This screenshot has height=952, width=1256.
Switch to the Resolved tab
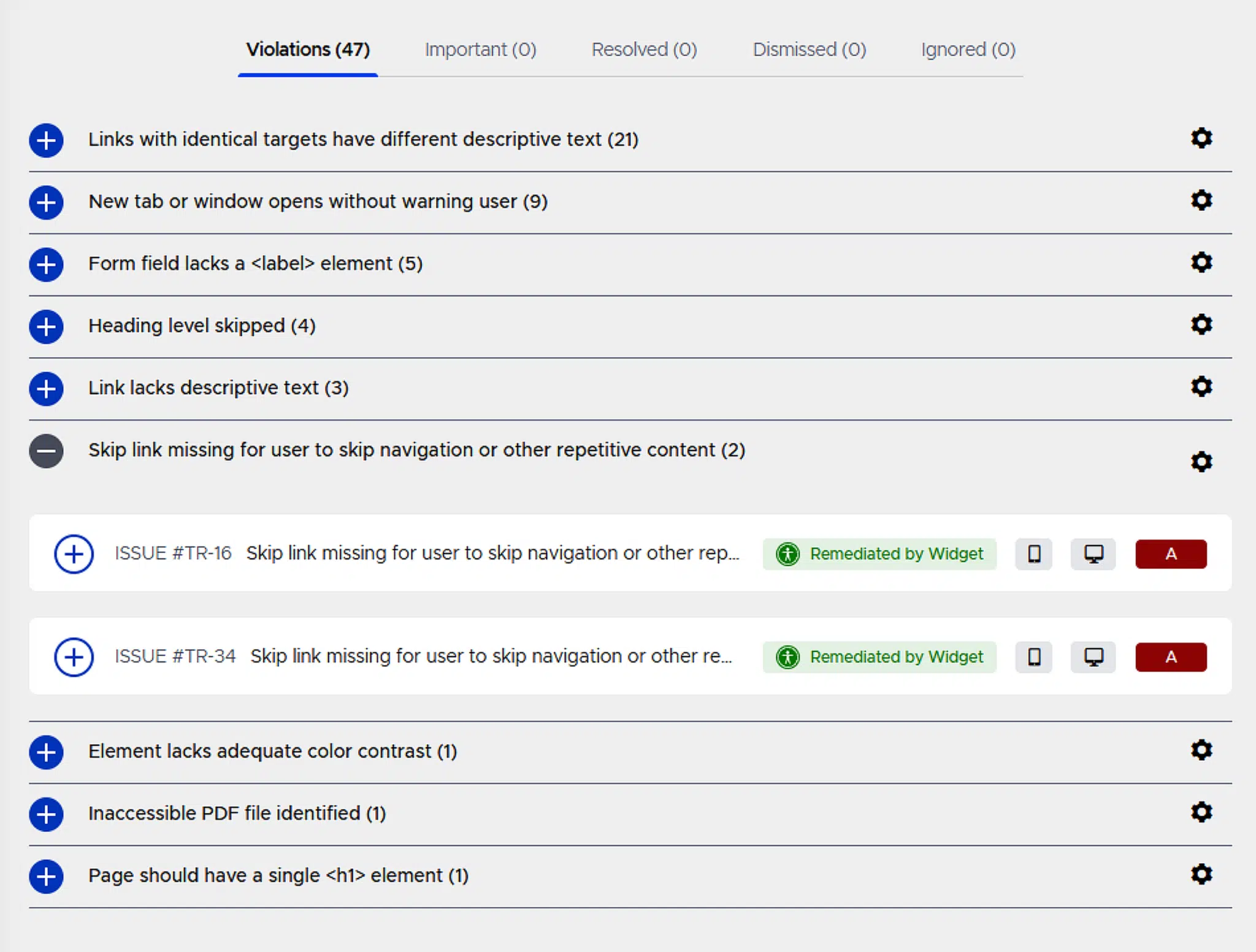coord(643,50)
